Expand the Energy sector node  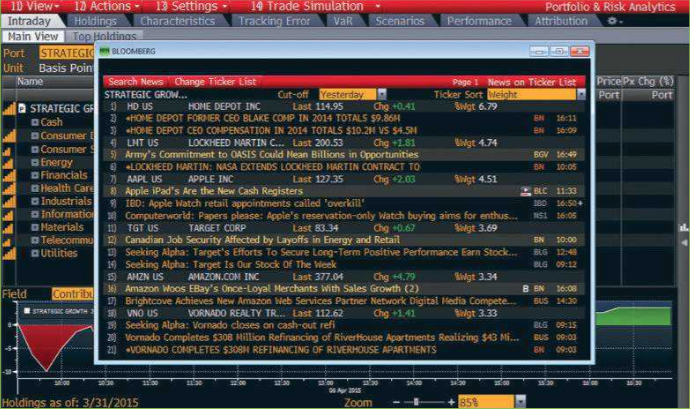click(x=35, y=162)
